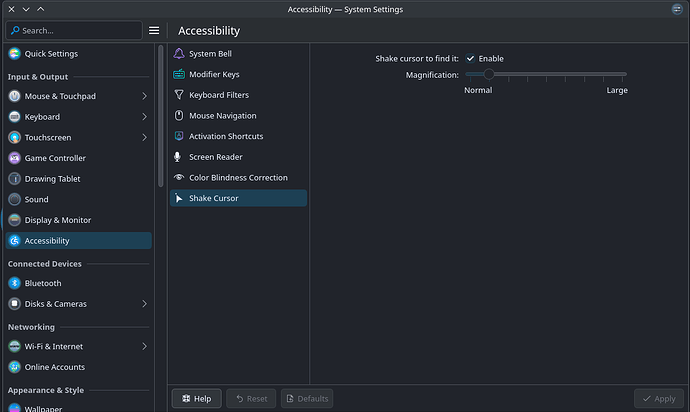Click the 'Normal' magnification label
This screenshot has height=412, width=690.
point(478,90)
